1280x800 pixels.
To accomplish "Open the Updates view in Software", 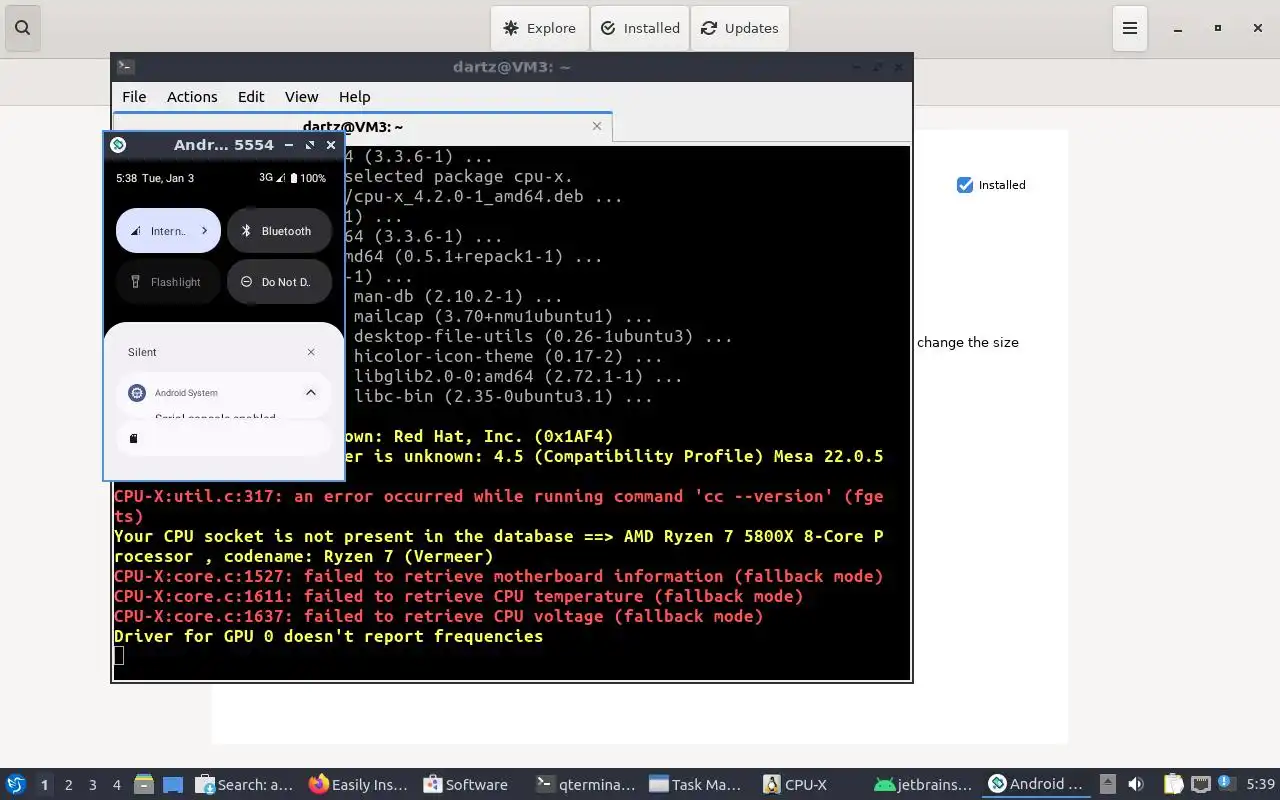I will click(740, 28).
